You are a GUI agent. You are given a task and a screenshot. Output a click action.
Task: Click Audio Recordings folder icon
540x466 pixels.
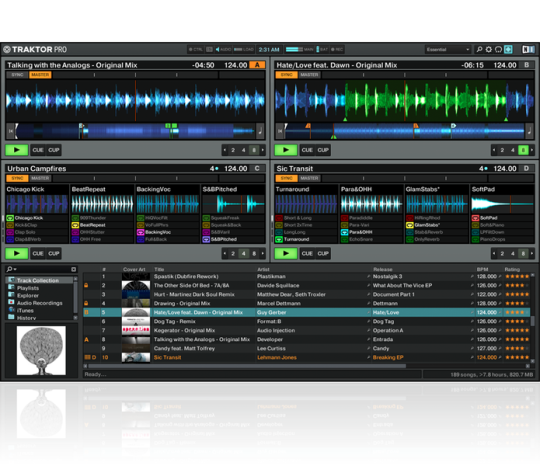(x=11, y=302)
